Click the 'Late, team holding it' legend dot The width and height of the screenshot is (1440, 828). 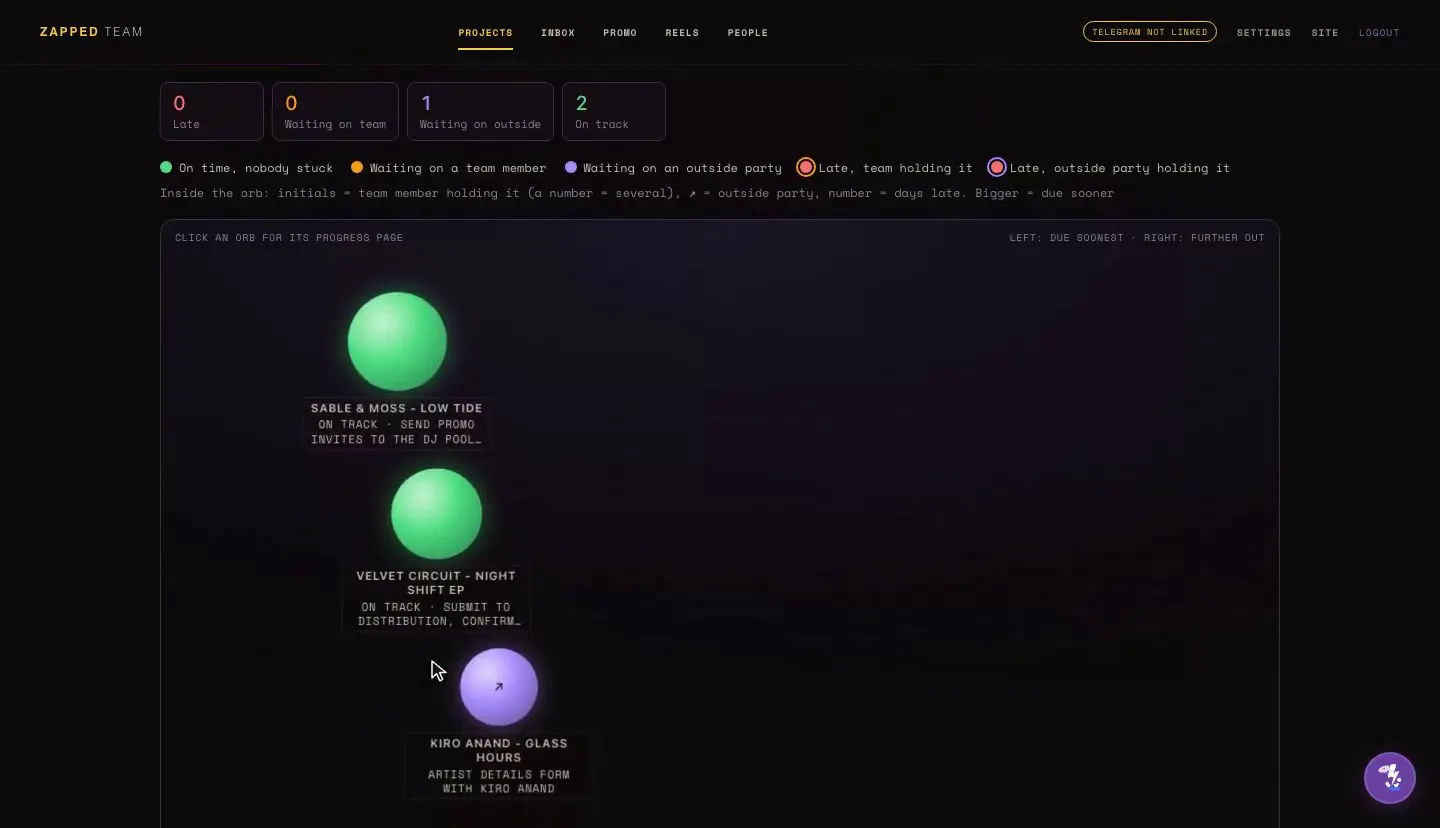coord(806,167)
